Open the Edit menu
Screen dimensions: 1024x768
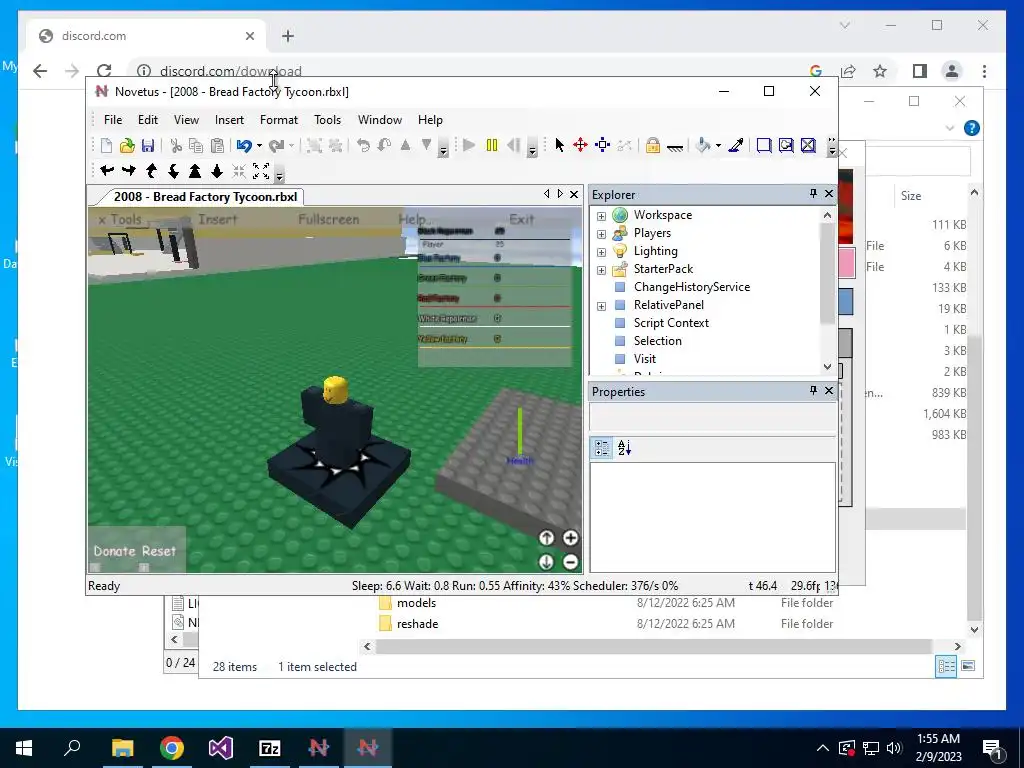(x=148, y=120)
